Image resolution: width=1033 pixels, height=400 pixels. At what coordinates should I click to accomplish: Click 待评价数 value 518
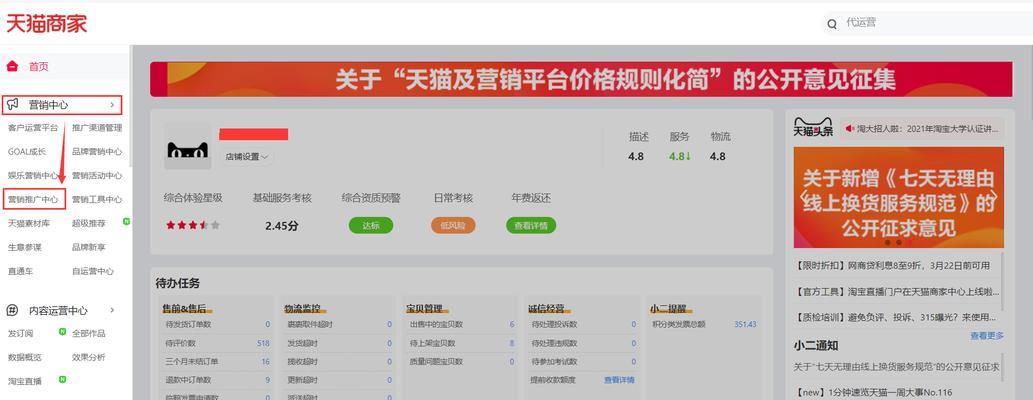(x=264, y=343)
